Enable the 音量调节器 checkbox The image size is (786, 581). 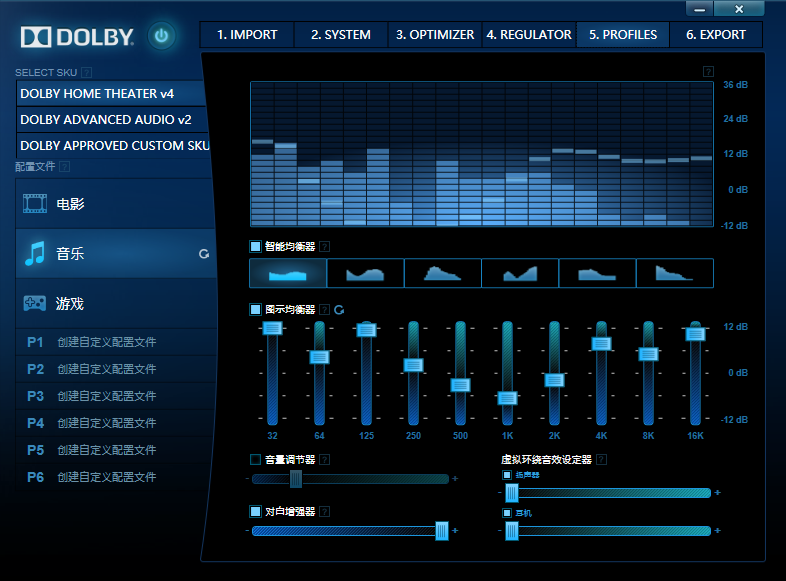point(255,459)
